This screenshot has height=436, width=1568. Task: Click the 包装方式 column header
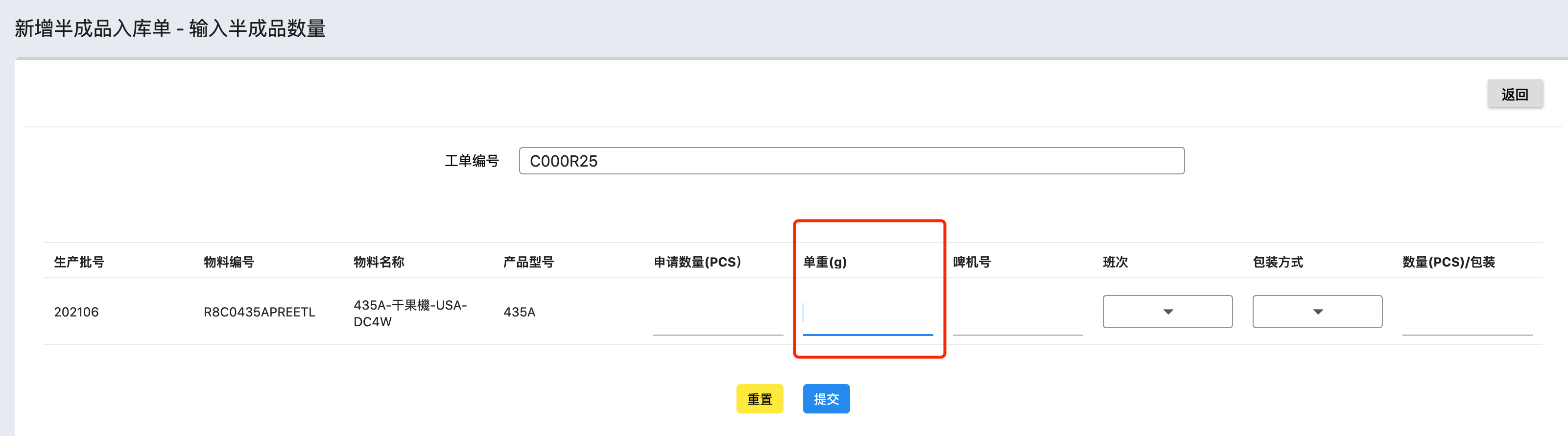[1278, 262]
